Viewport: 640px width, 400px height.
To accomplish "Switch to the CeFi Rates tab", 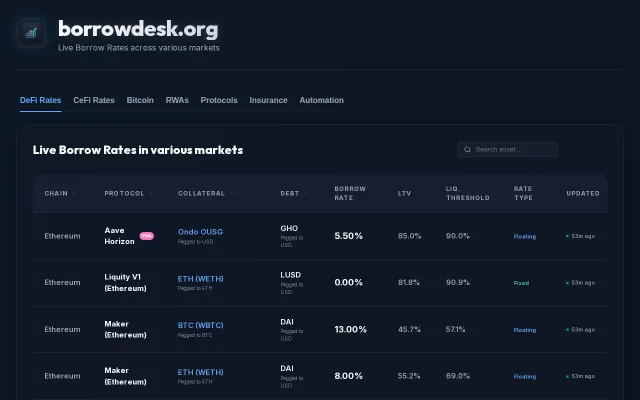I will (94, 100).
